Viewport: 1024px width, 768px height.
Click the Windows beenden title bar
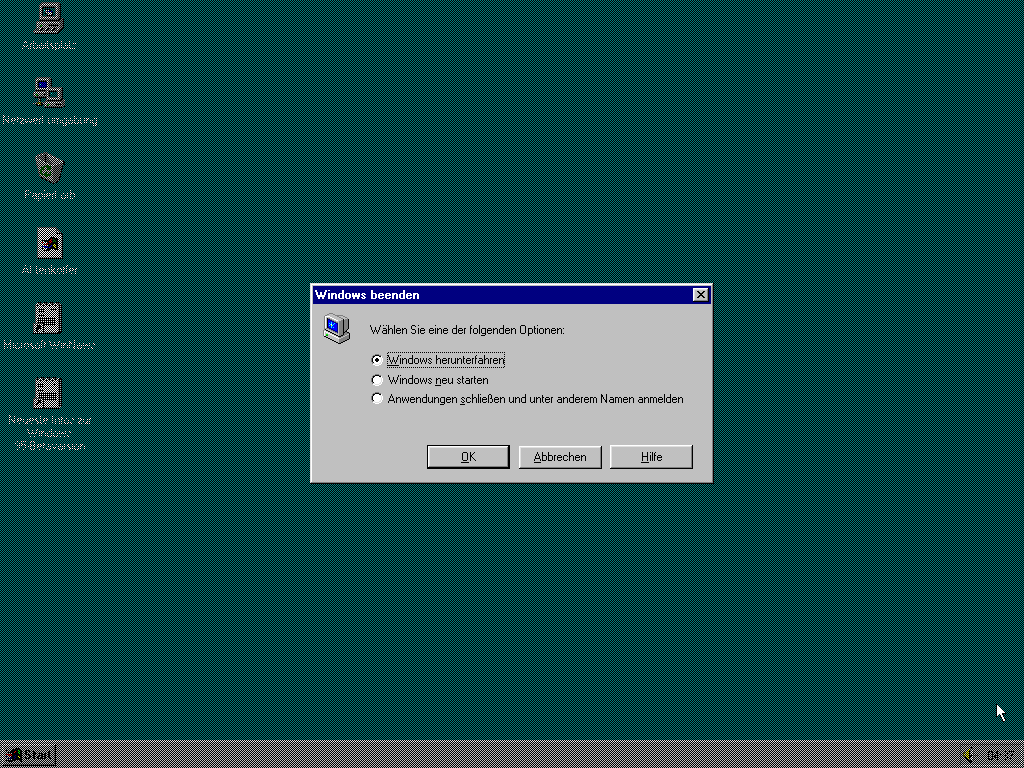[511, 295]
